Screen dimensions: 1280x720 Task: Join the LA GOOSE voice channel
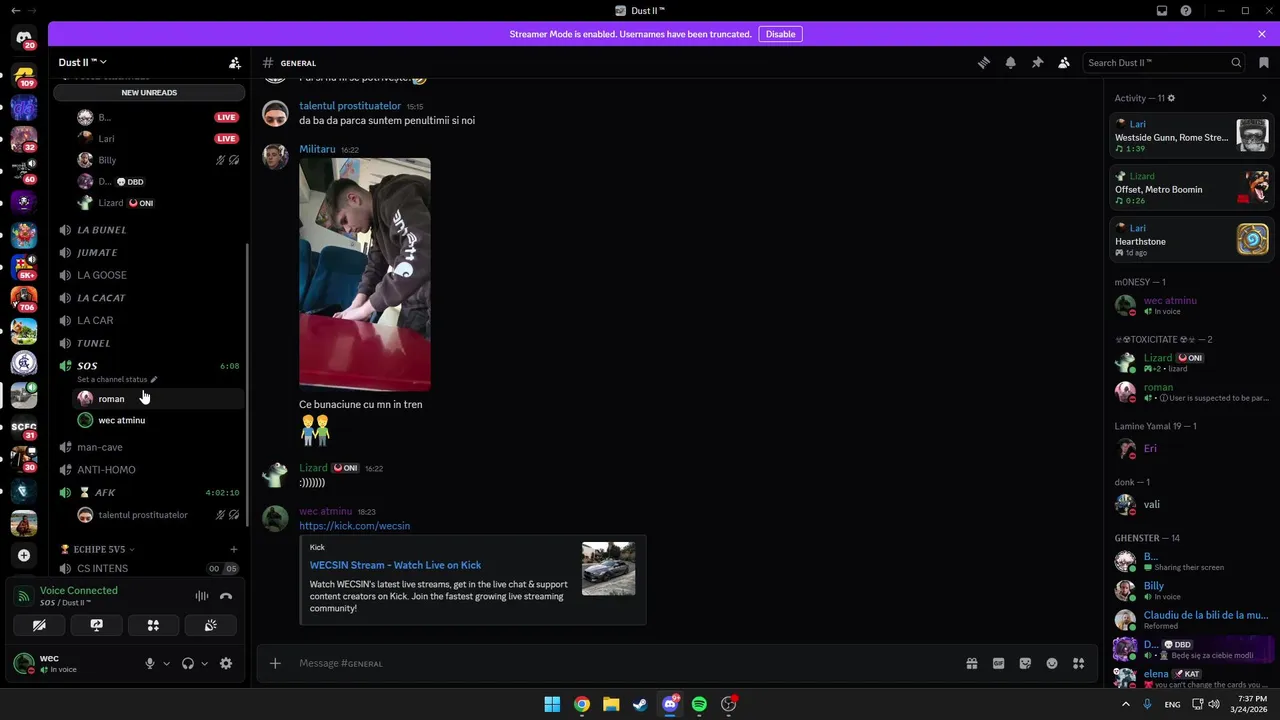149,275
